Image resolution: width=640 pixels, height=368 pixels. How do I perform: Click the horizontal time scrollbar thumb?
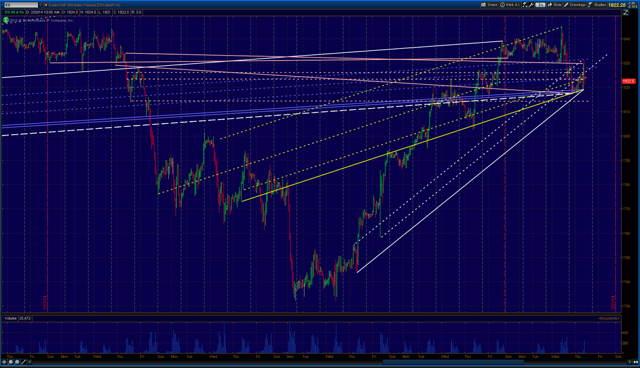tap(453, 362)
